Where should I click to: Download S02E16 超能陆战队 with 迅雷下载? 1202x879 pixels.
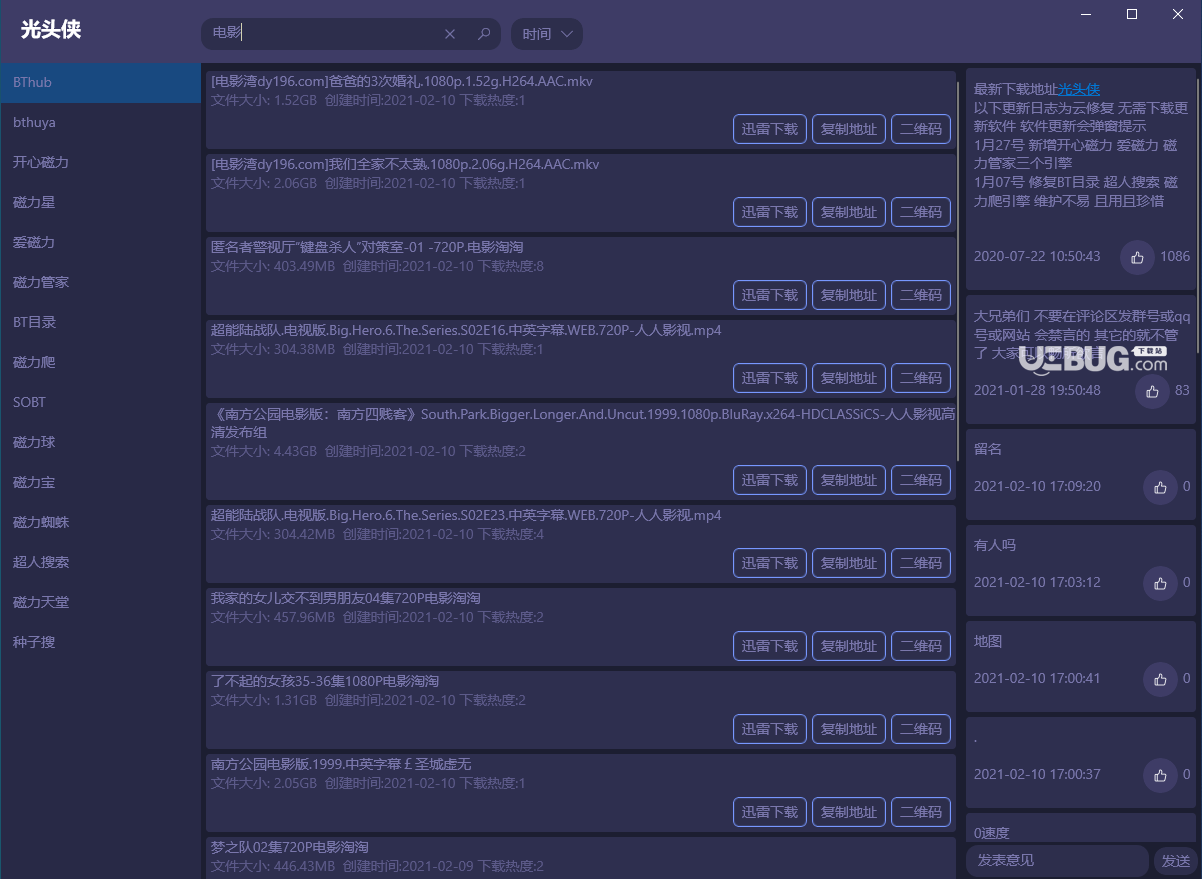click(770, 378)
